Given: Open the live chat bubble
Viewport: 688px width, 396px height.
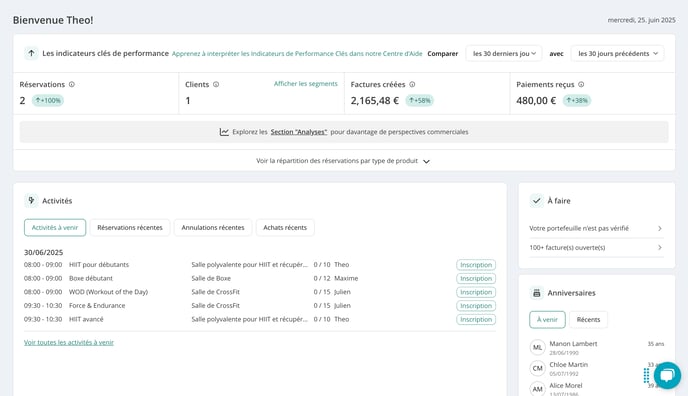Looking at the screenshot, I should tap(667, 375).
